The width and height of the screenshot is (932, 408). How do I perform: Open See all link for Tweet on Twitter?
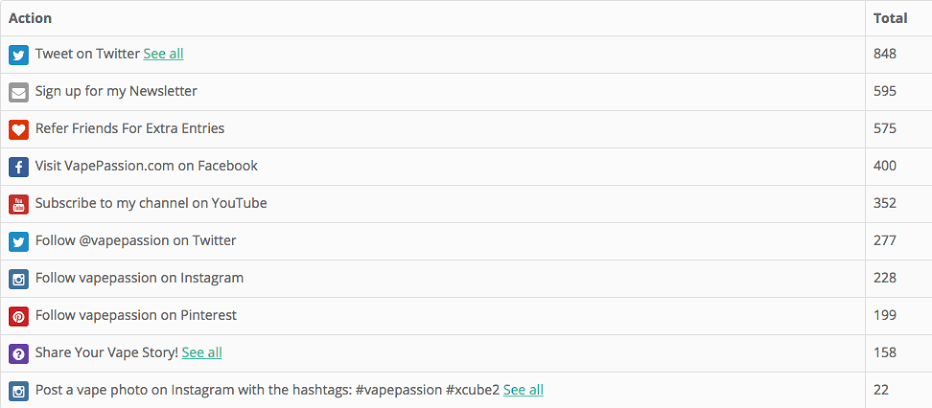(163, 54)
